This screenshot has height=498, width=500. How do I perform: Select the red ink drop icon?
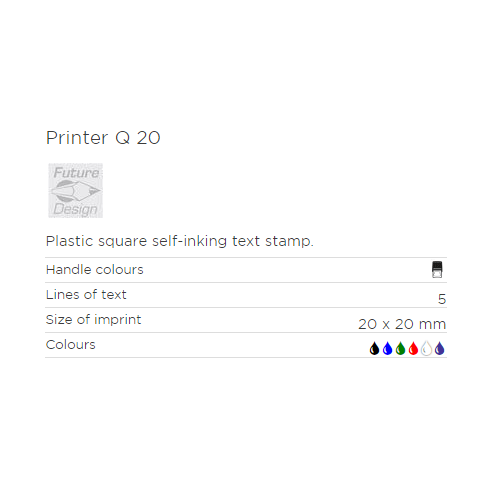[413, 348]
